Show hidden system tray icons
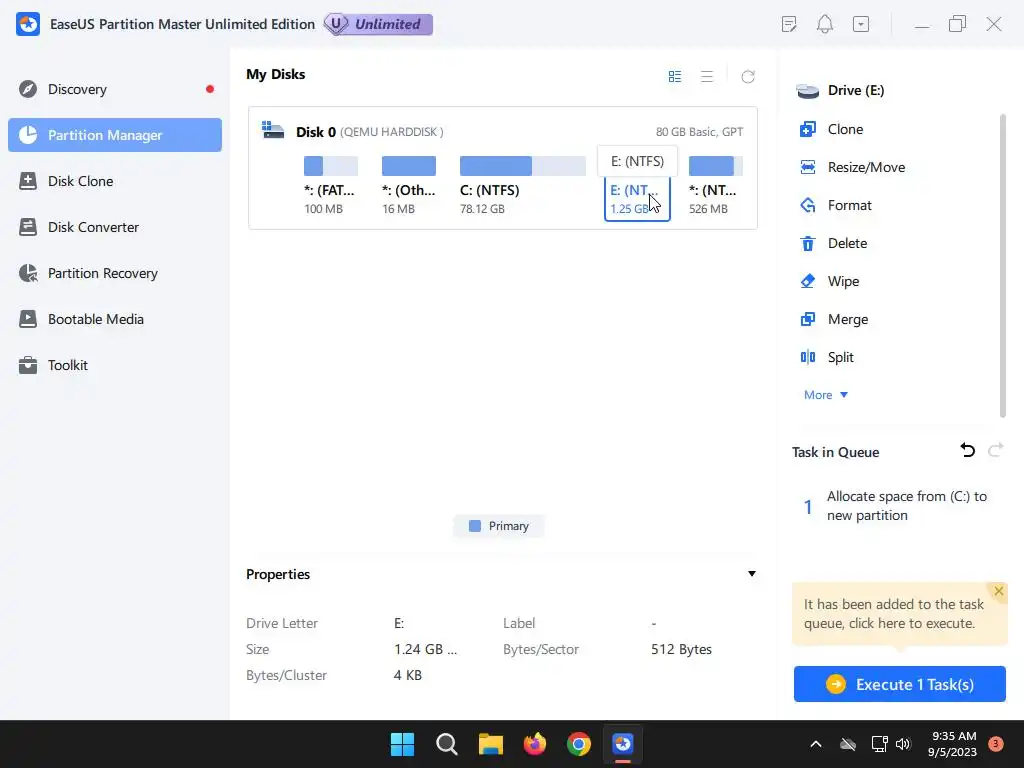Screen dimensions: 1024x768 click(x=816, y=744)
